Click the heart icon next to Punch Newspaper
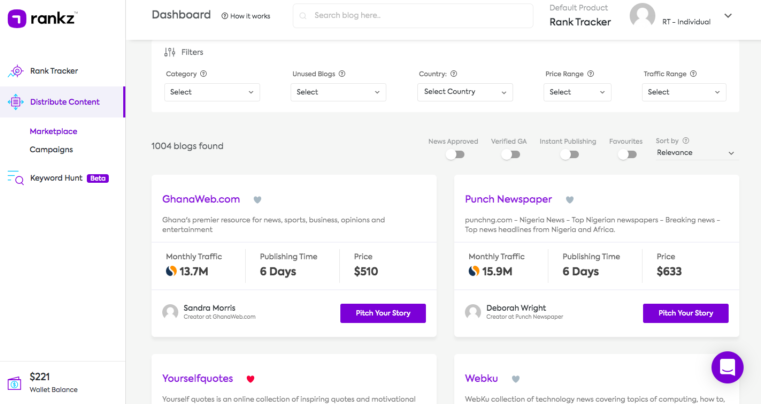This screenshot has height=404, width=761. pos(570,199)
